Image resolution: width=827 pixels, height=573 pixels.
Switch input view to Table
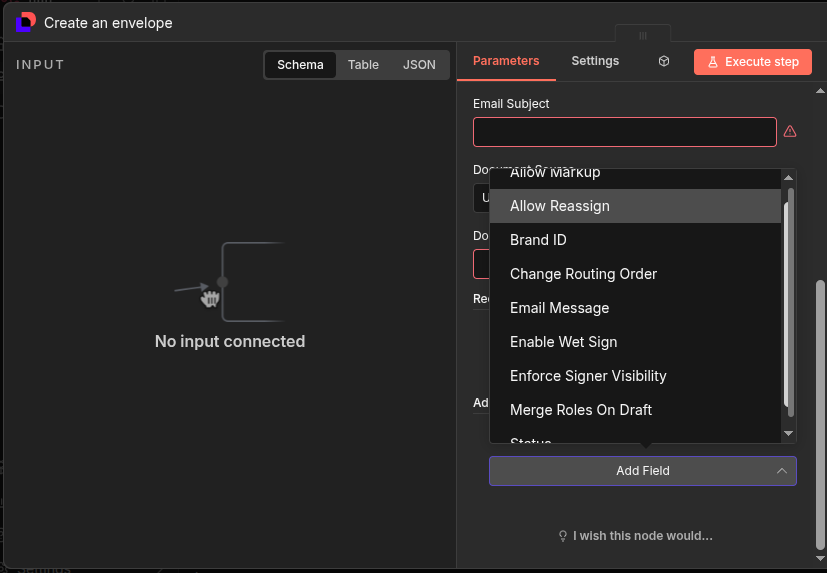click(363, 65)
